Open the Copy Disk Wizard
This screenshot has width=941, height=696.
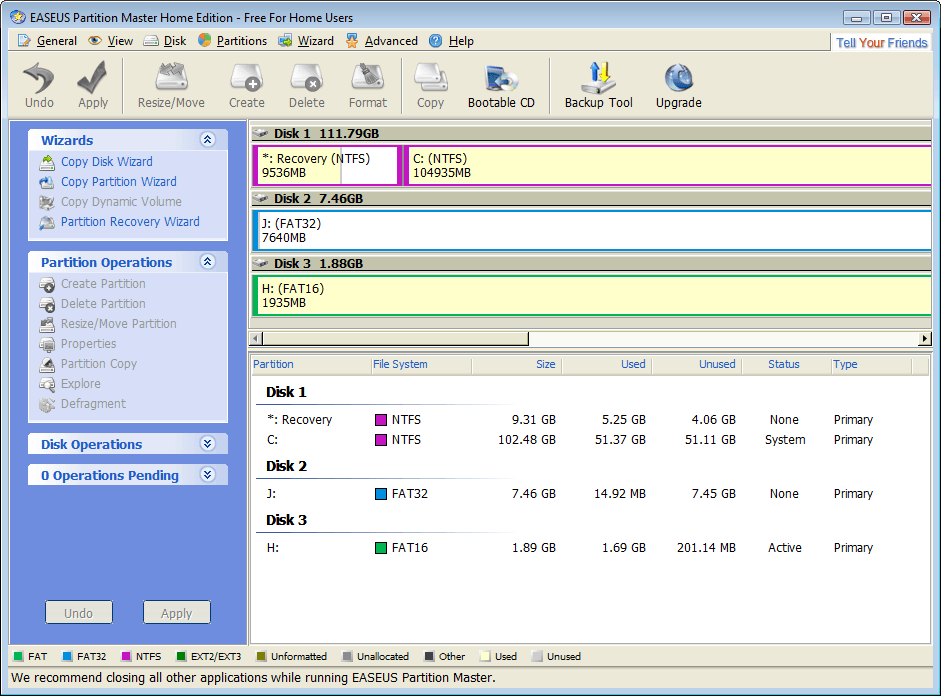pyautogui.click(x=106, y=161)
